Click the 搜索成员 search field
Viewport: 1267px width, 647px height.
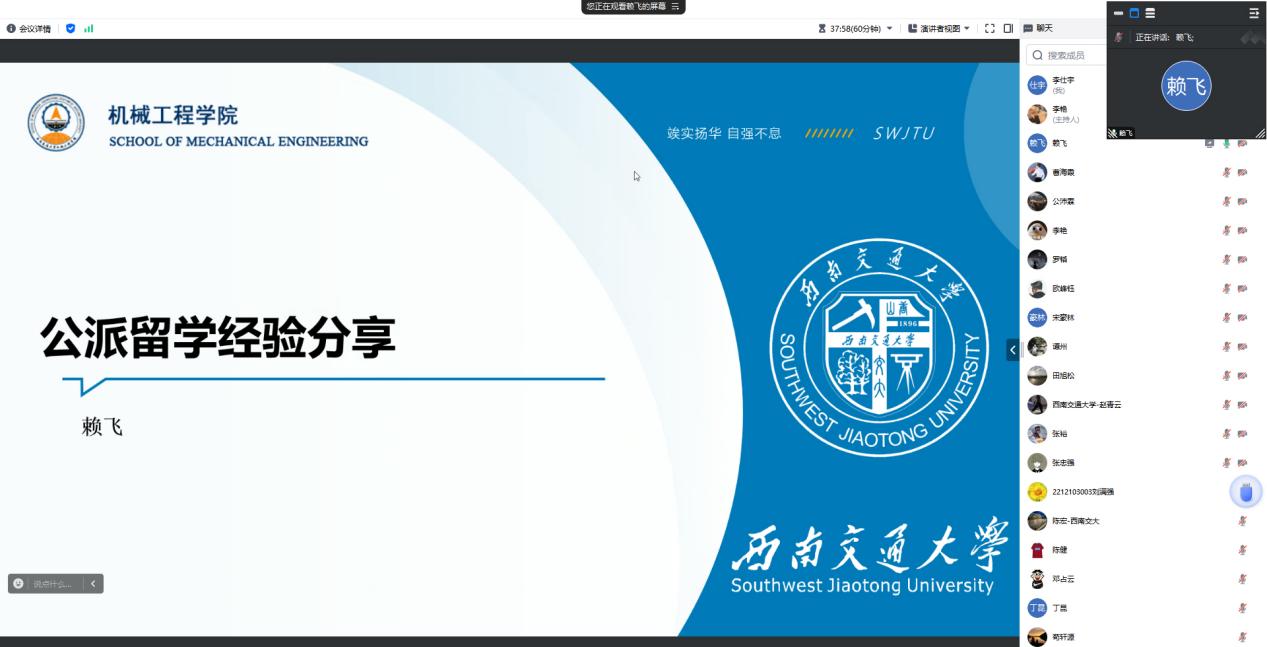(x=1070, y=55)
